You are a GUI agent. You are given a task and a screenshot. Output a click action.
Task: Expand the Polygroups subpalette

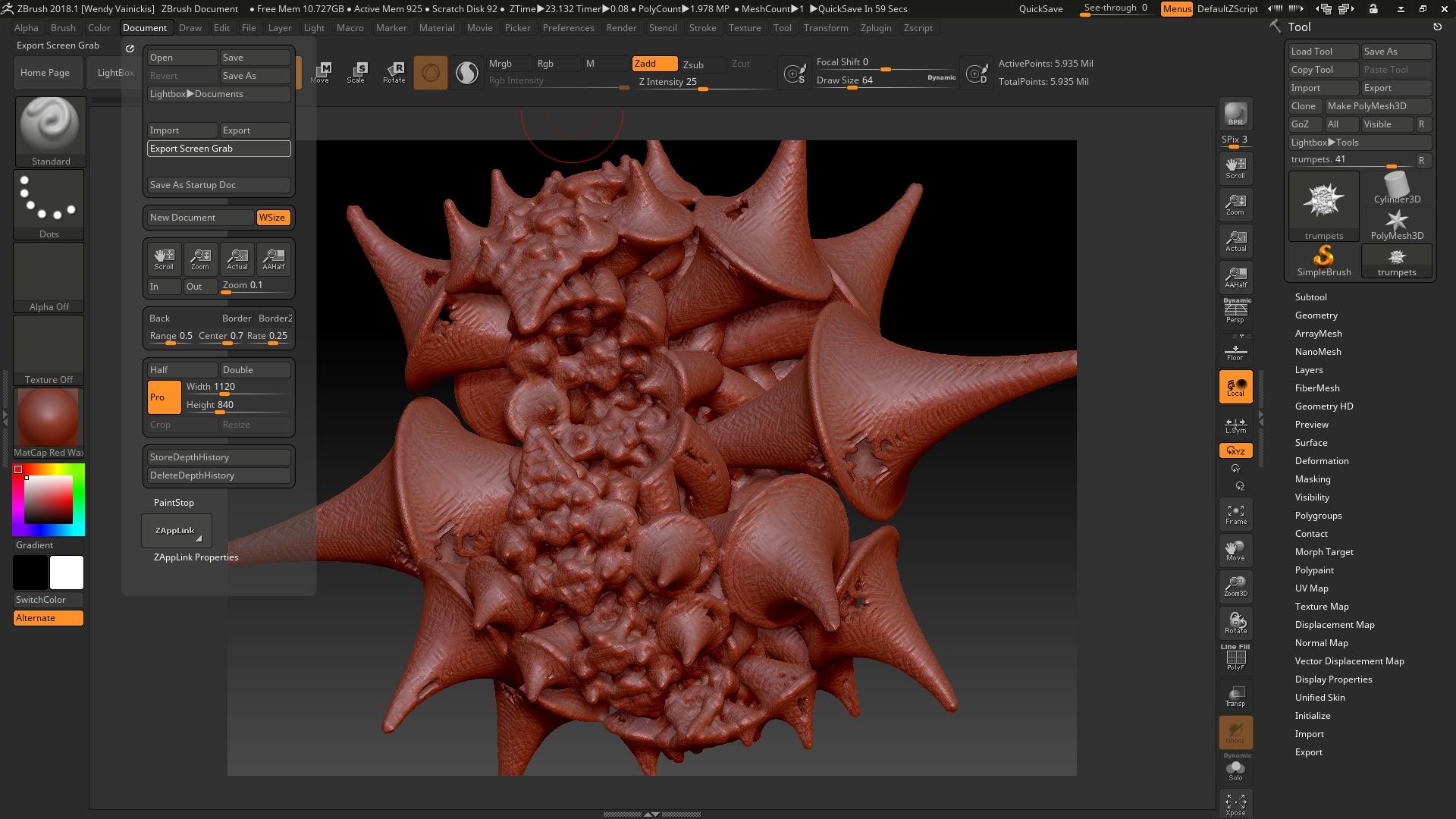pyautogui.click(x=1318, y=516)
